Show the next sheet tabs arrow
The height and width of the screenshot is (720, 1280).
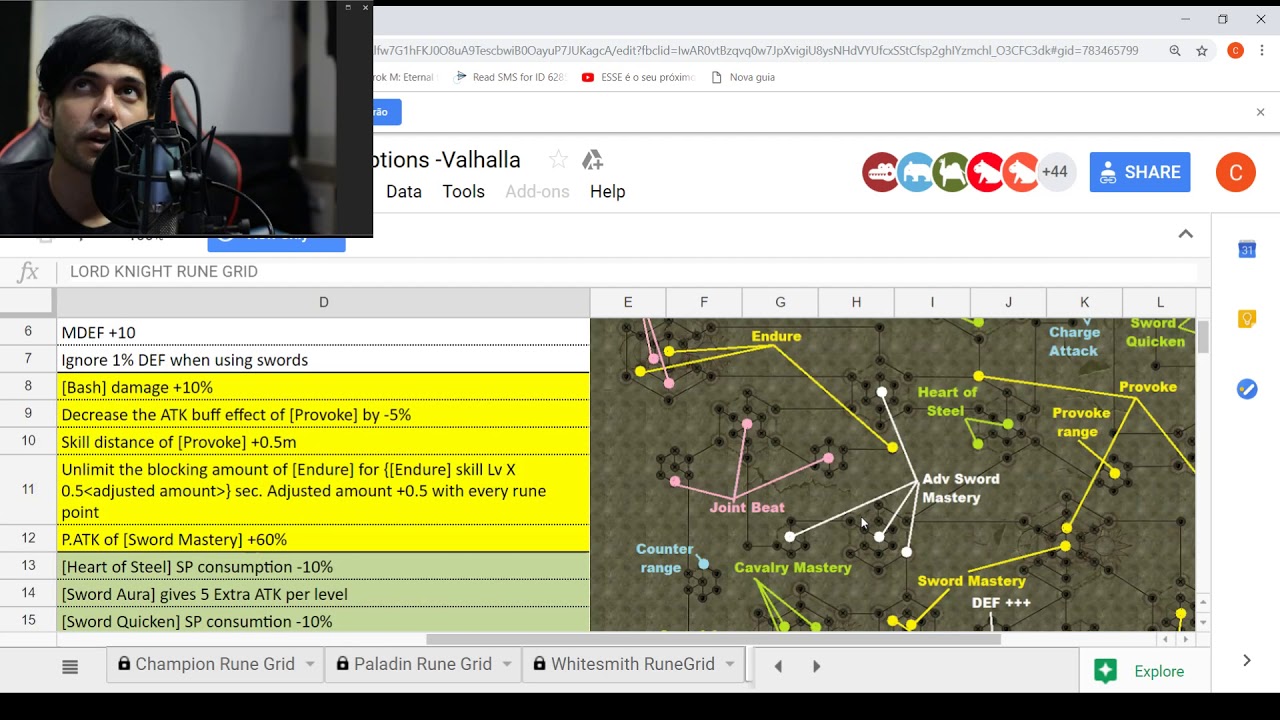tap(816, 666)
